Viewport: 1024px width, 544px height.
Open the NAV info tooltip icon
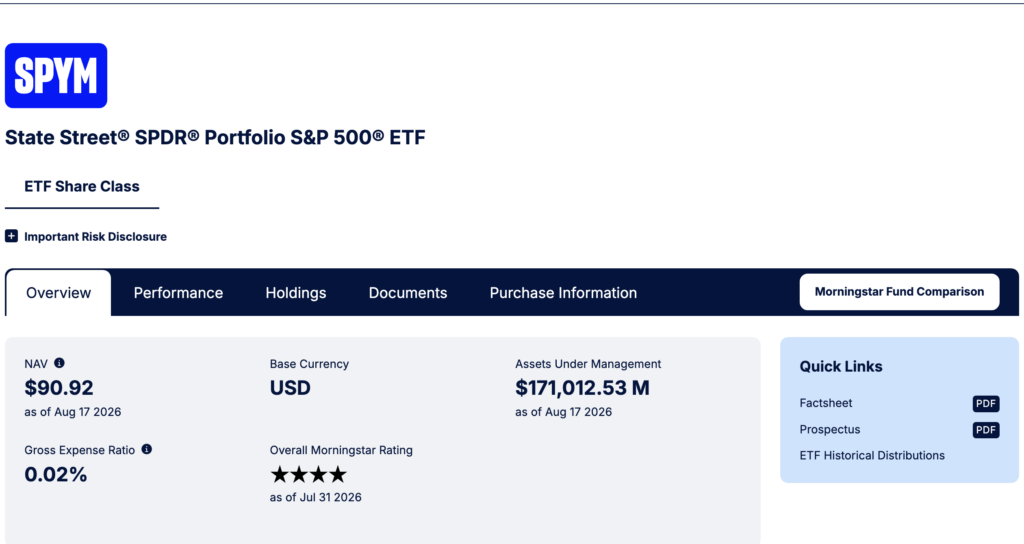pos(59,363)
